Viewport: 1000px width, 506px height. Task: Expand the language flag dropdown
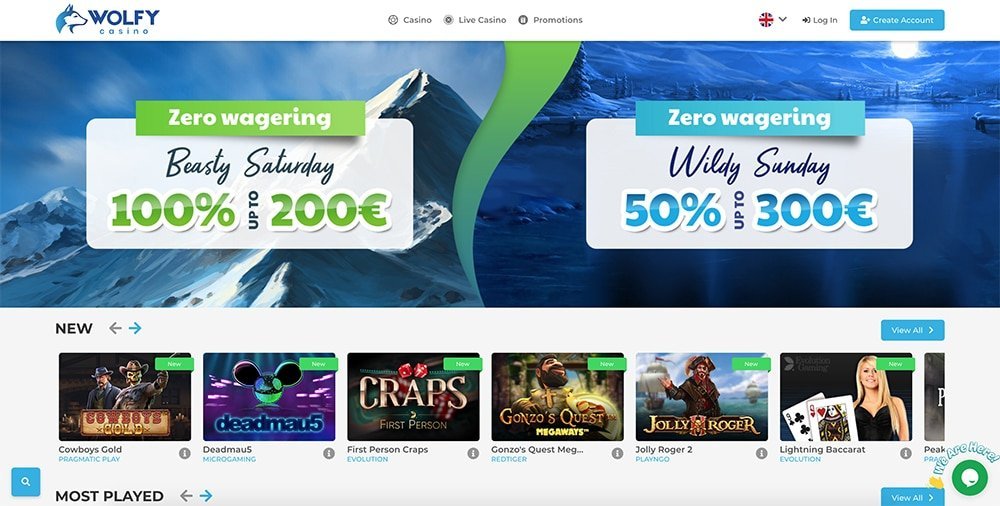pyautogui.click(x=772, y=20)
